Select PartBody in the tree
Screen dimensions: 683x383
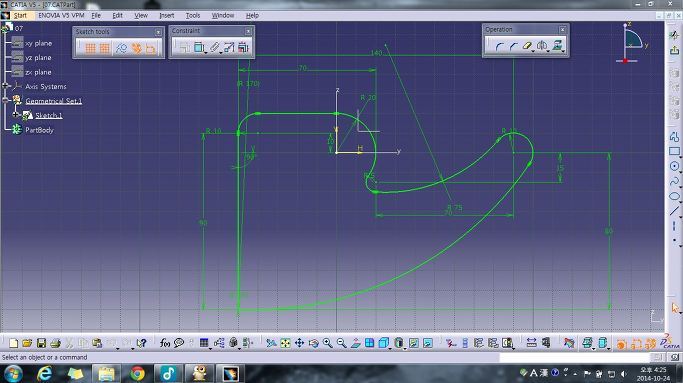pos(39,130)
